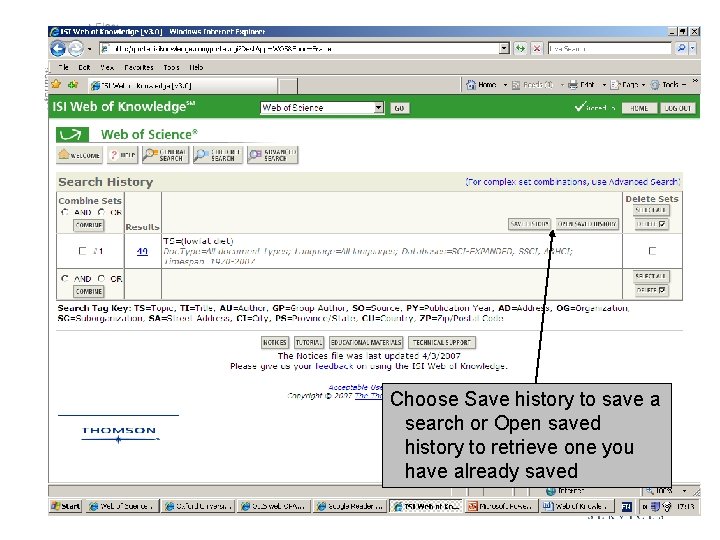Expand the Home button dropdown arrow

(x=505, y=85)
